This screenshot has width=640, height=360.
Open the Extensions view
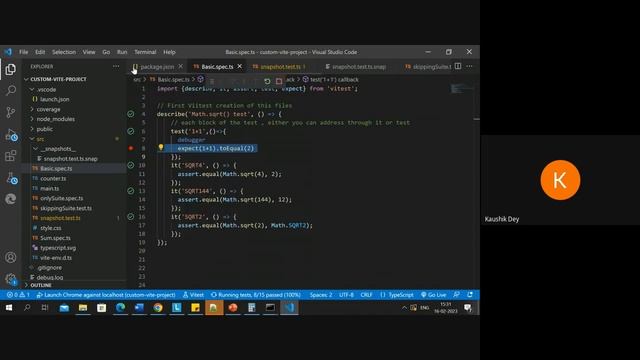click(x=11, y=156)
